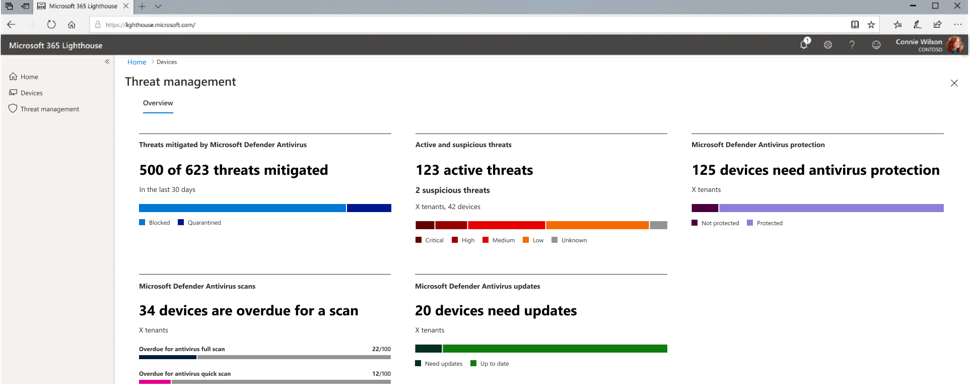Open reading view icon in address bar
The image size is (970, 384).
[x=854, y=25]
